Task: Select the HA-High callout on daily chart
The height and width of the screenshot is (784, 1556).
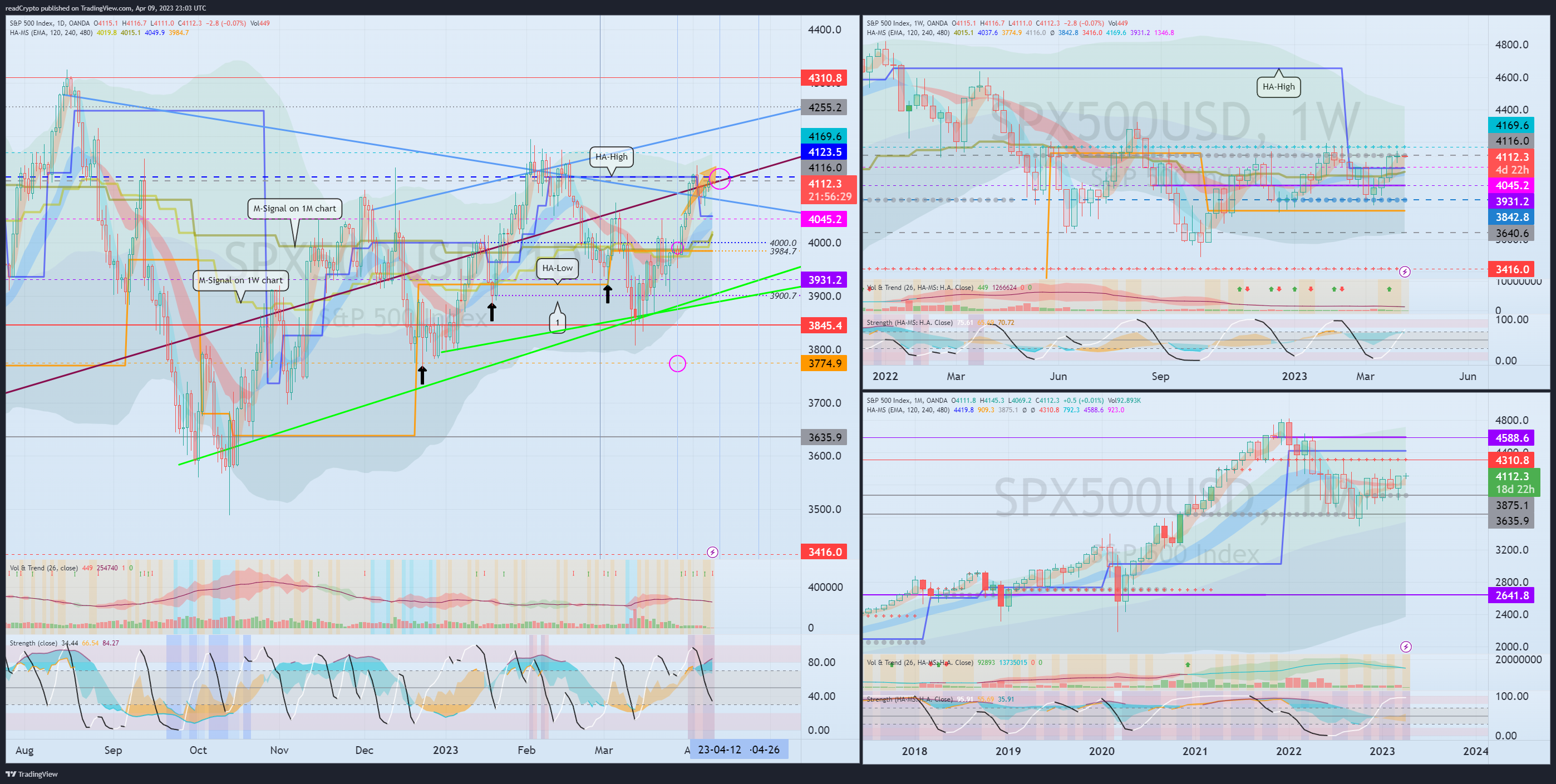Action: (611, 156)
